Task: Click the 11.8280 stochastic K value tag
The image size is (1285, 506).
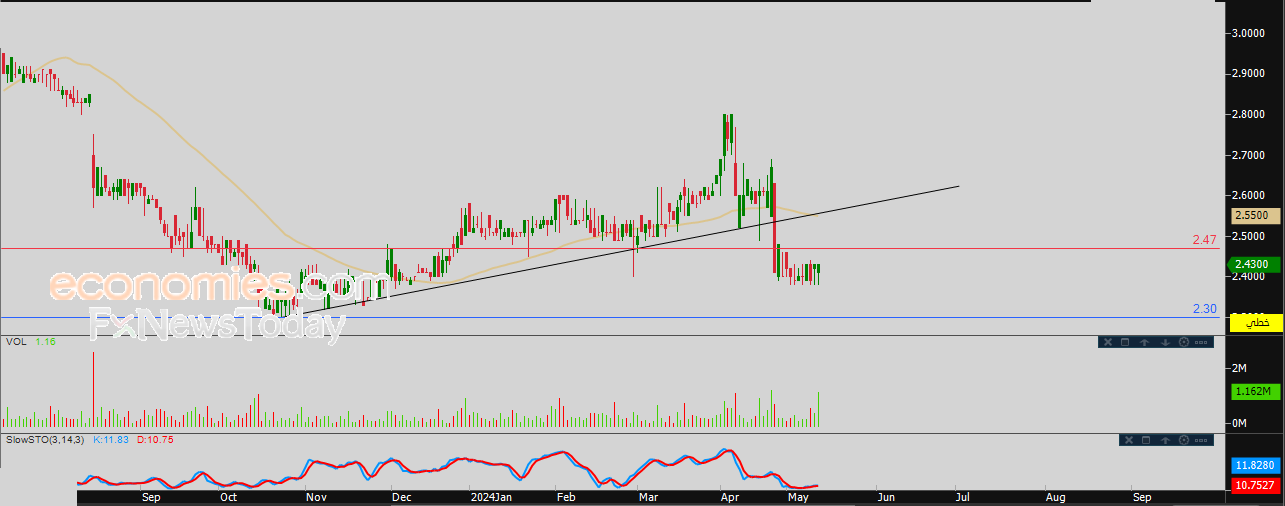Action: pyautogui.click(x=1254, y=466)
